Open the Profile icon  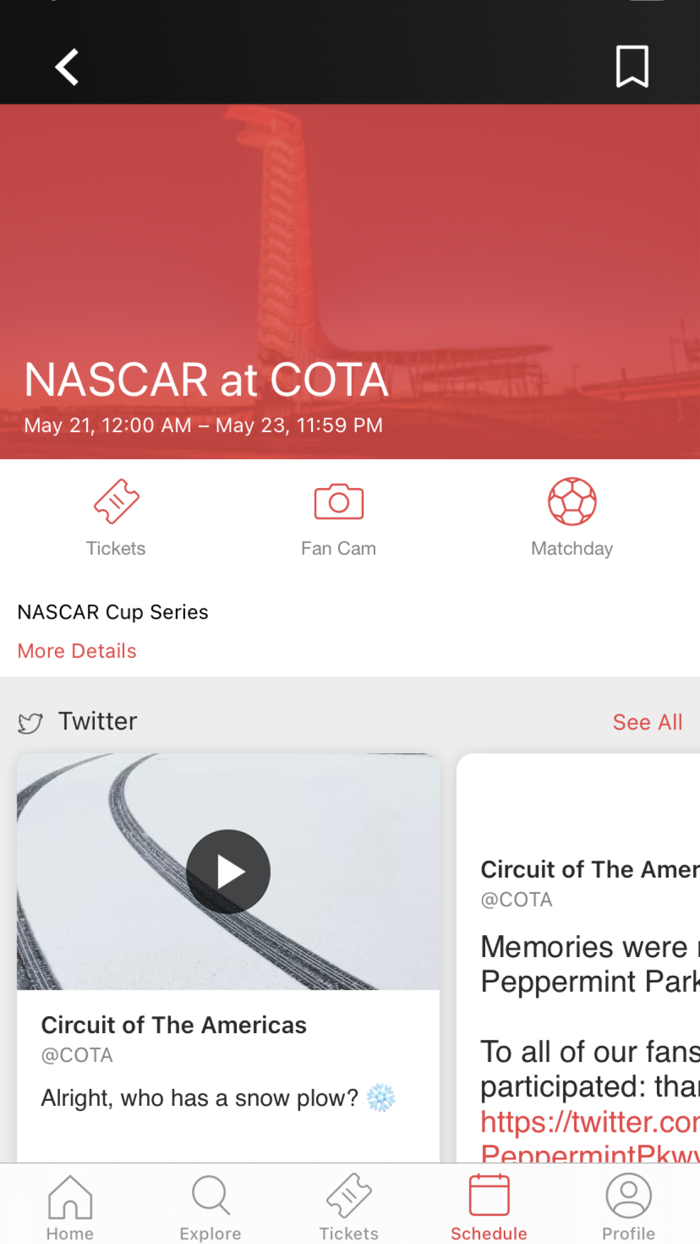click(x=628, y=1195)
